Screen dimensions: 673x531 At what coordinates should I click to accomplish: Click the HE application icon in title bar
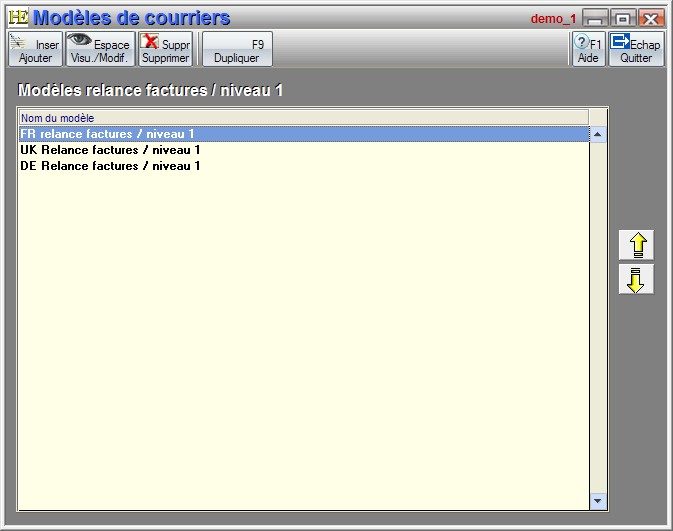[x=18, y=17]
